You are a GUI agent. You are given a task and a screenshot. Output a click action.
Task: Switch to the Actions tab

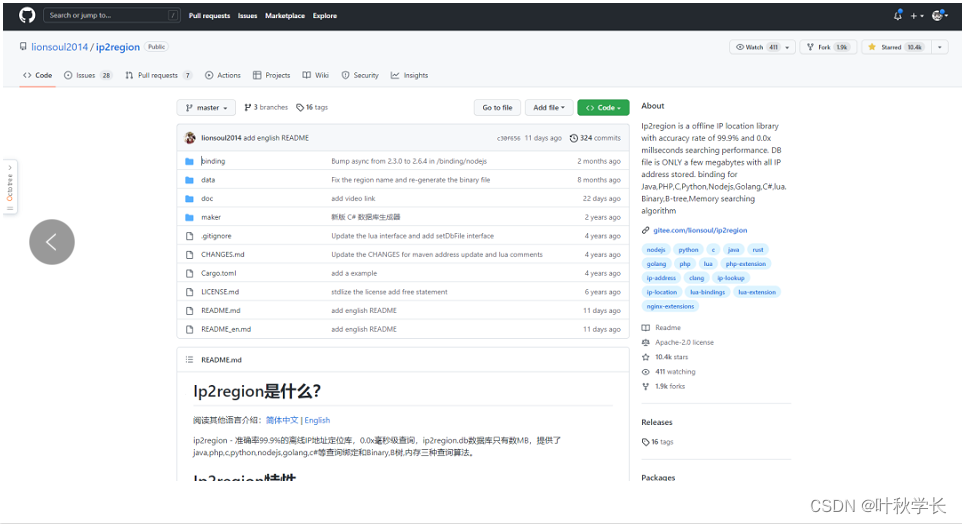[223, 75]
